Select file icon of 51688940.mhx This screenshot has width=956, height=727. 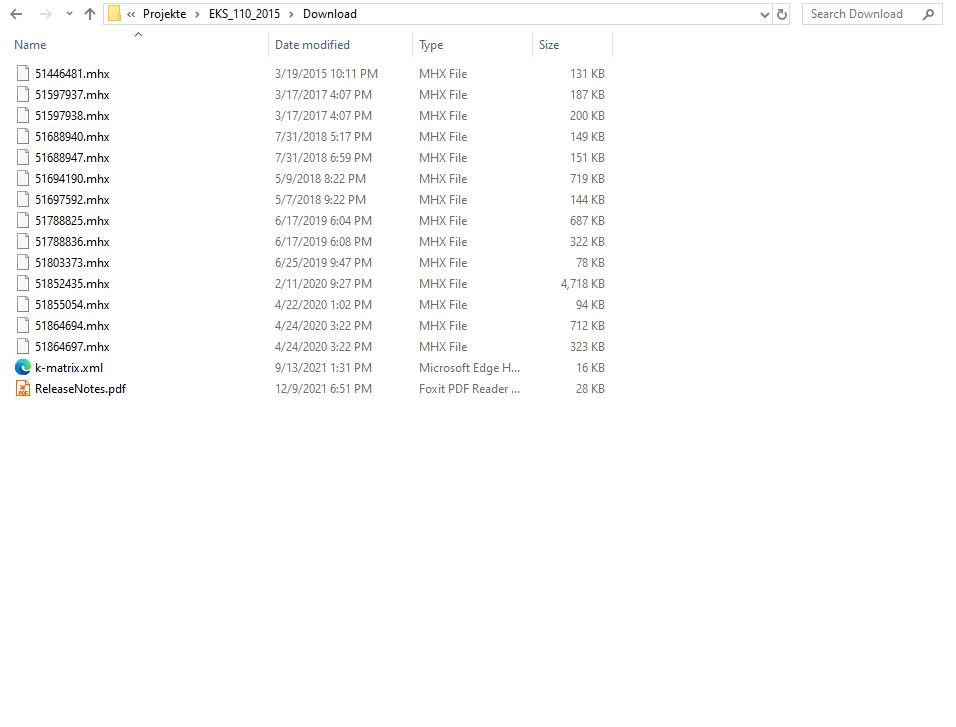(x=23, y=137)
